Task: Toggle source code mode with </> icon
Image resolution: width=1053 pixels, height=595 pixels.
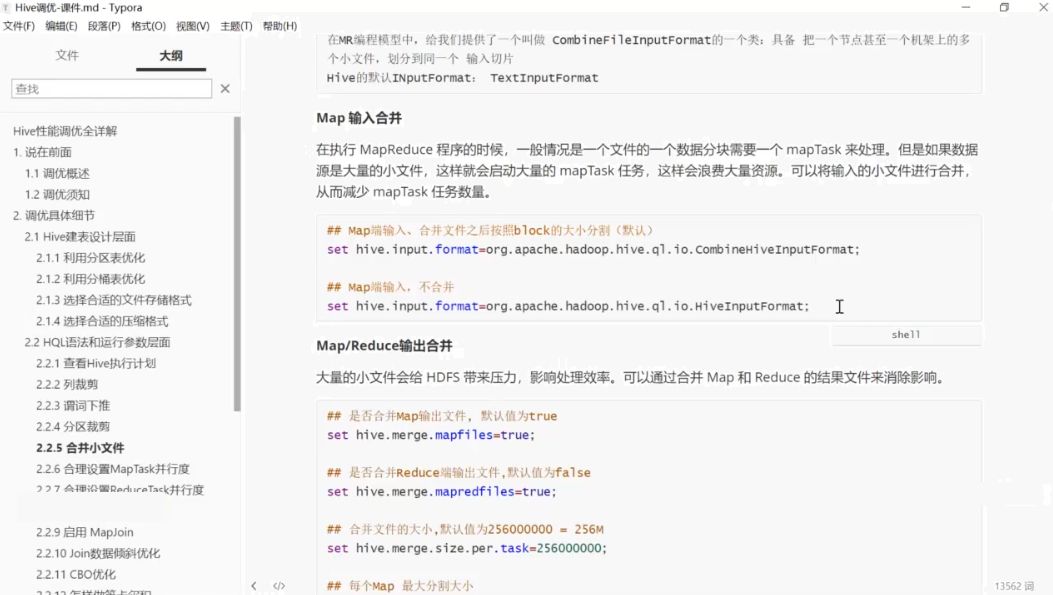Action: click(279, 585)
